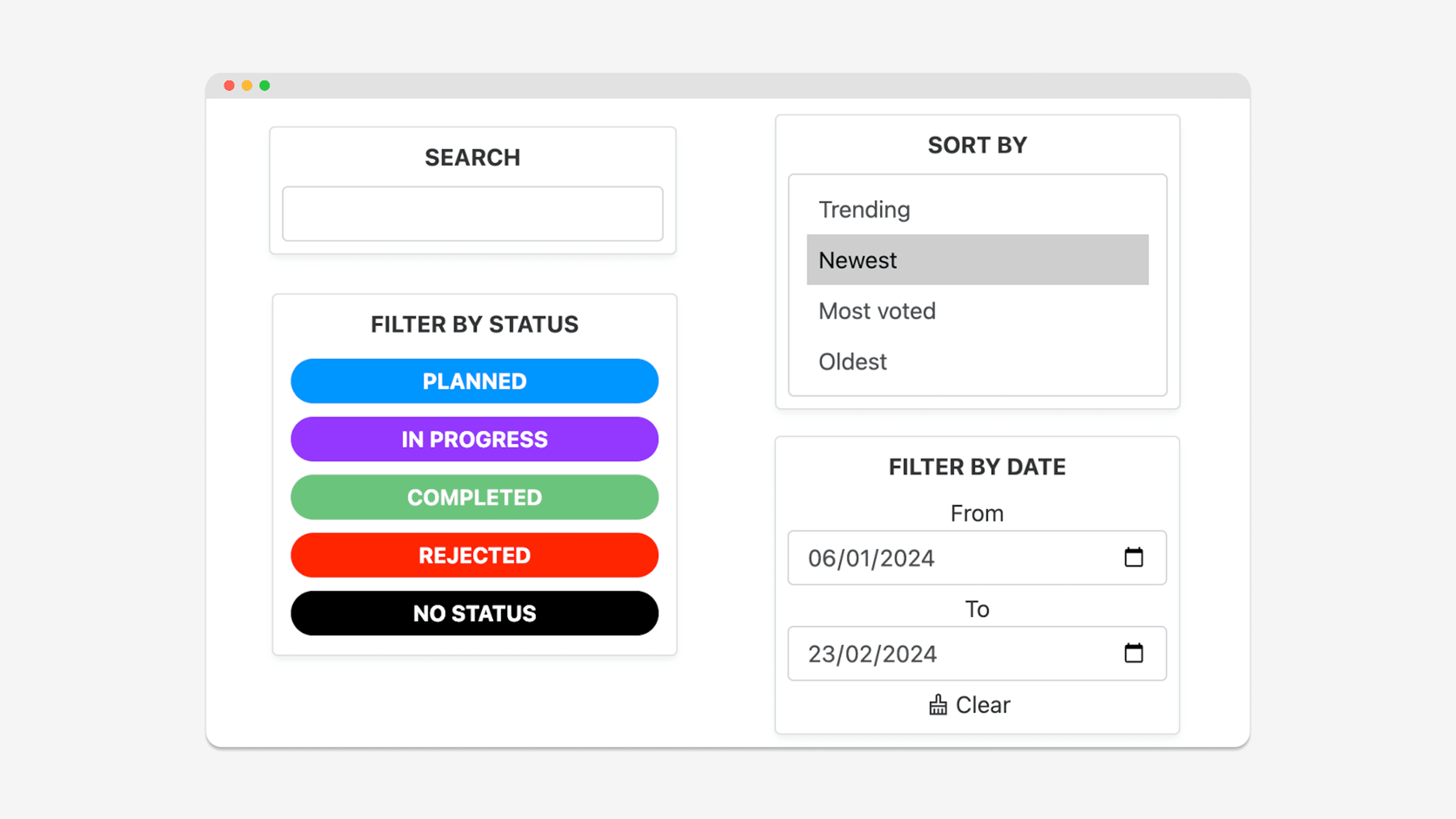Open the To date calendar picker icon

[x=1133, y=653]
